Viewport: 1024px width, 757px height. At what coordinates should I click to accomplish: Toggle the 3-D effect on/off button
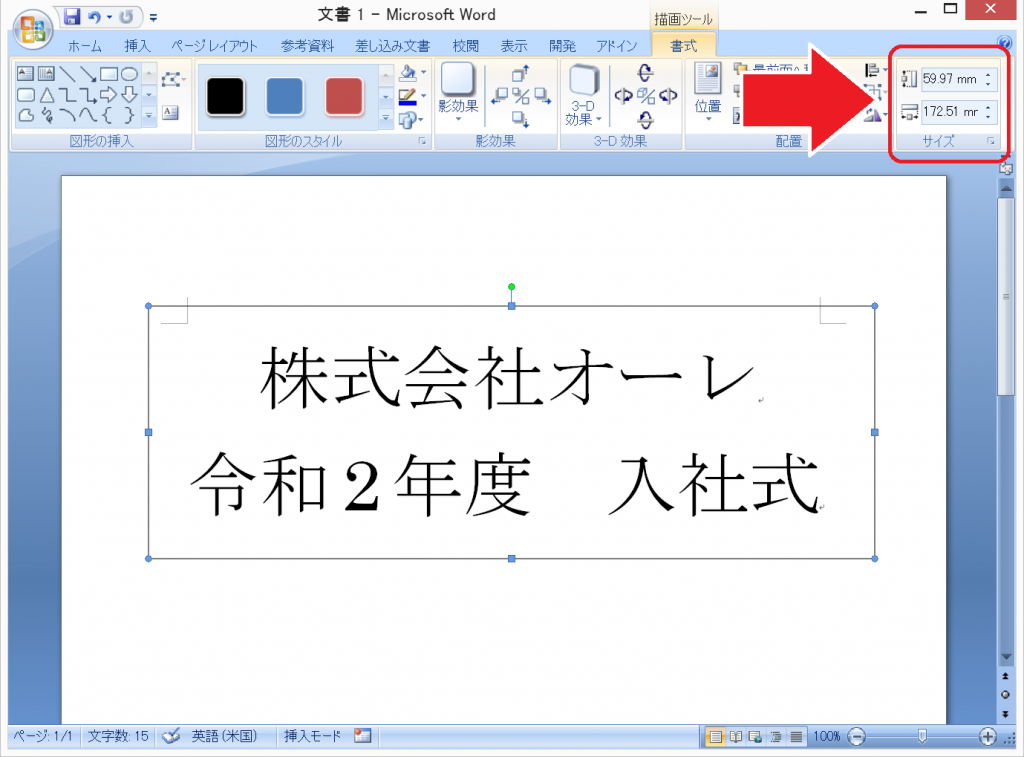(x=646, y=96)
